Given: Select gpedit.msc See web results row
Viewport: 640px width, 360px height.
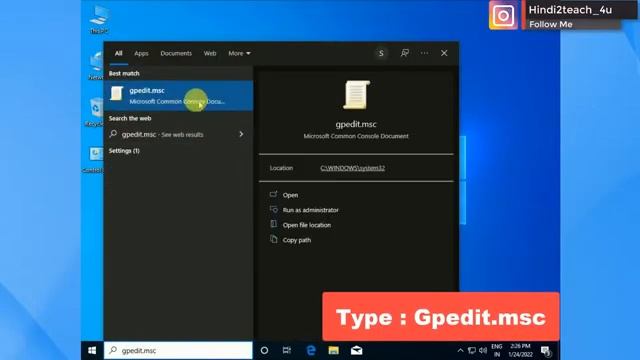Looking at the screenshot, I should (178, 134).
